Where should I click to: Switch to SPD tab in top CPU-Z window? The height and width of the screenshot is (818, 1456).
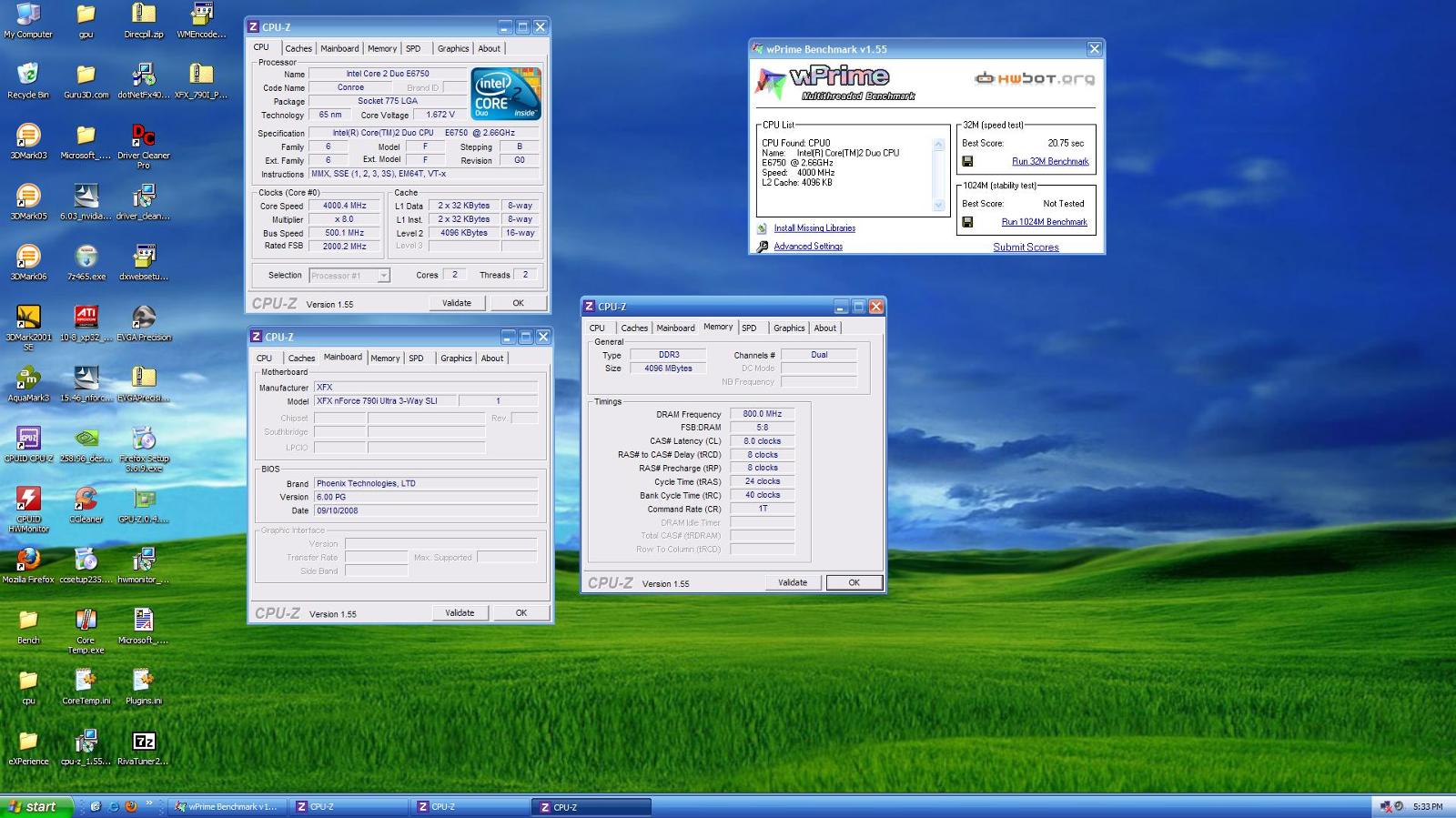tap(413, 48)
